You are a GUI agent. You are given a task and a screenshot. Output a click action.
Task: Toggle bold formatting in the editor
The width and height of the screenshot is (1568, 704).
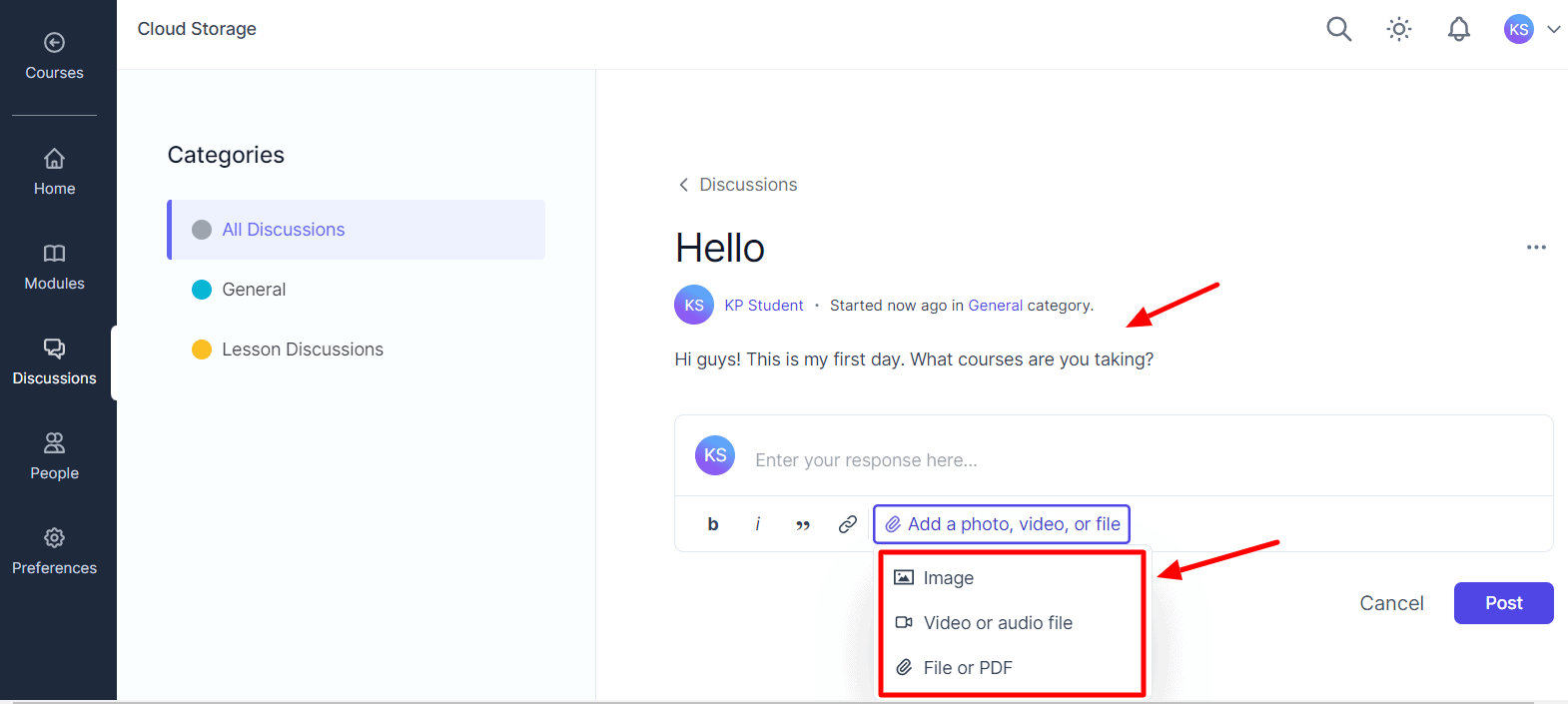point(713,524)
